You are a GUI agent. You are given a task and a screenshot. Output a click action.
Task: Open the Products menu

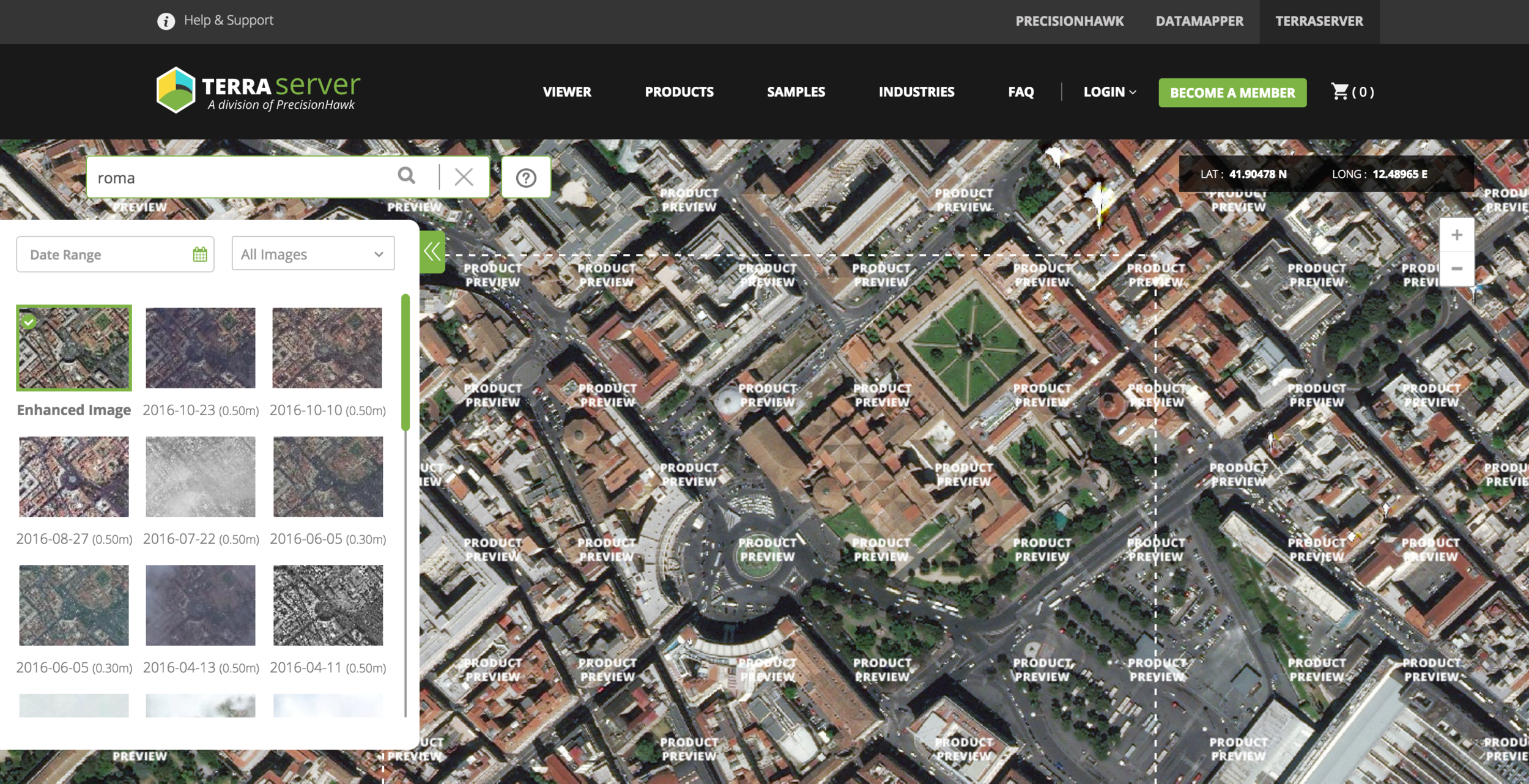pyautogui.click(x=679, y=92)
